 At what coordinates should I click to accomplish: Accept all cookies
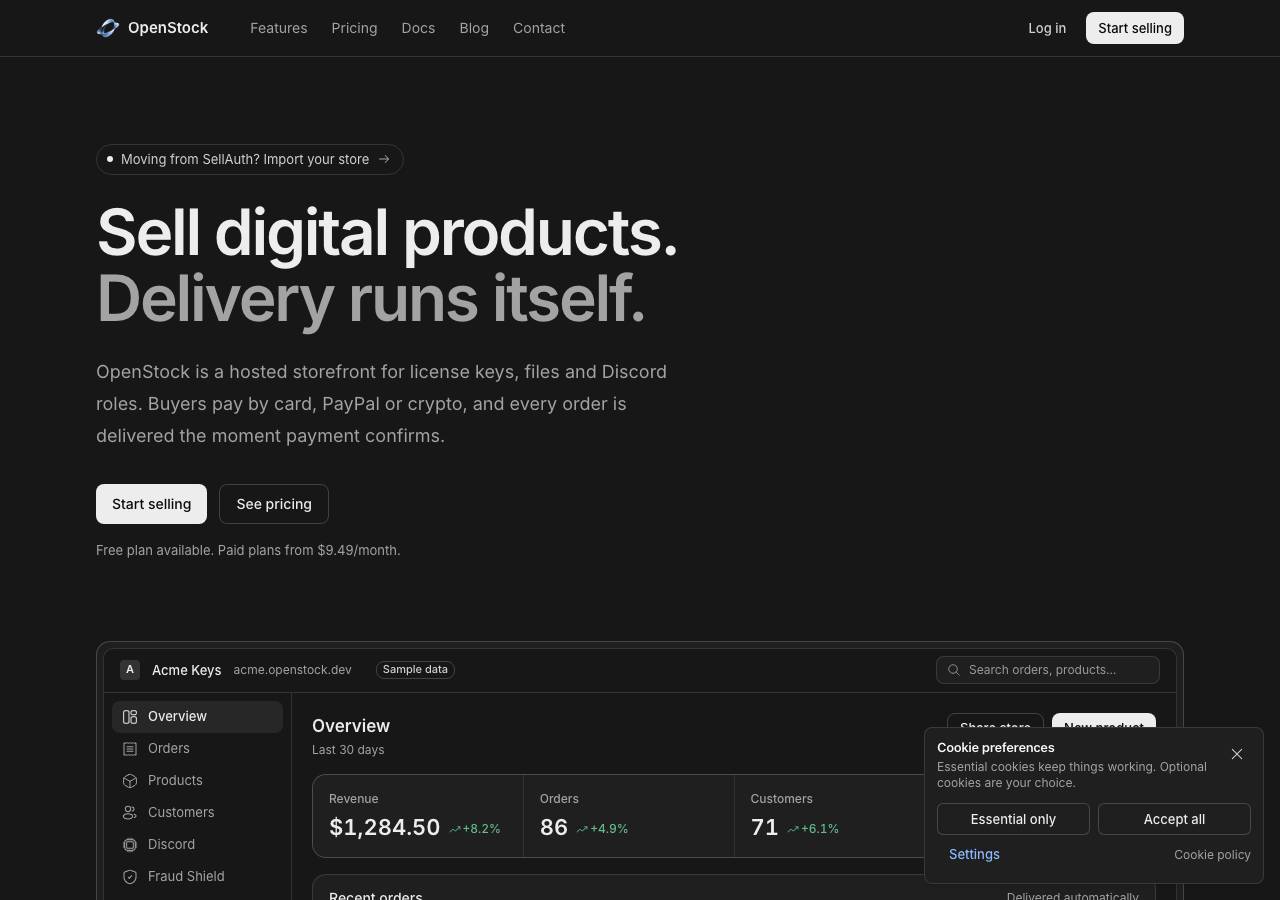coord(1174,819)
